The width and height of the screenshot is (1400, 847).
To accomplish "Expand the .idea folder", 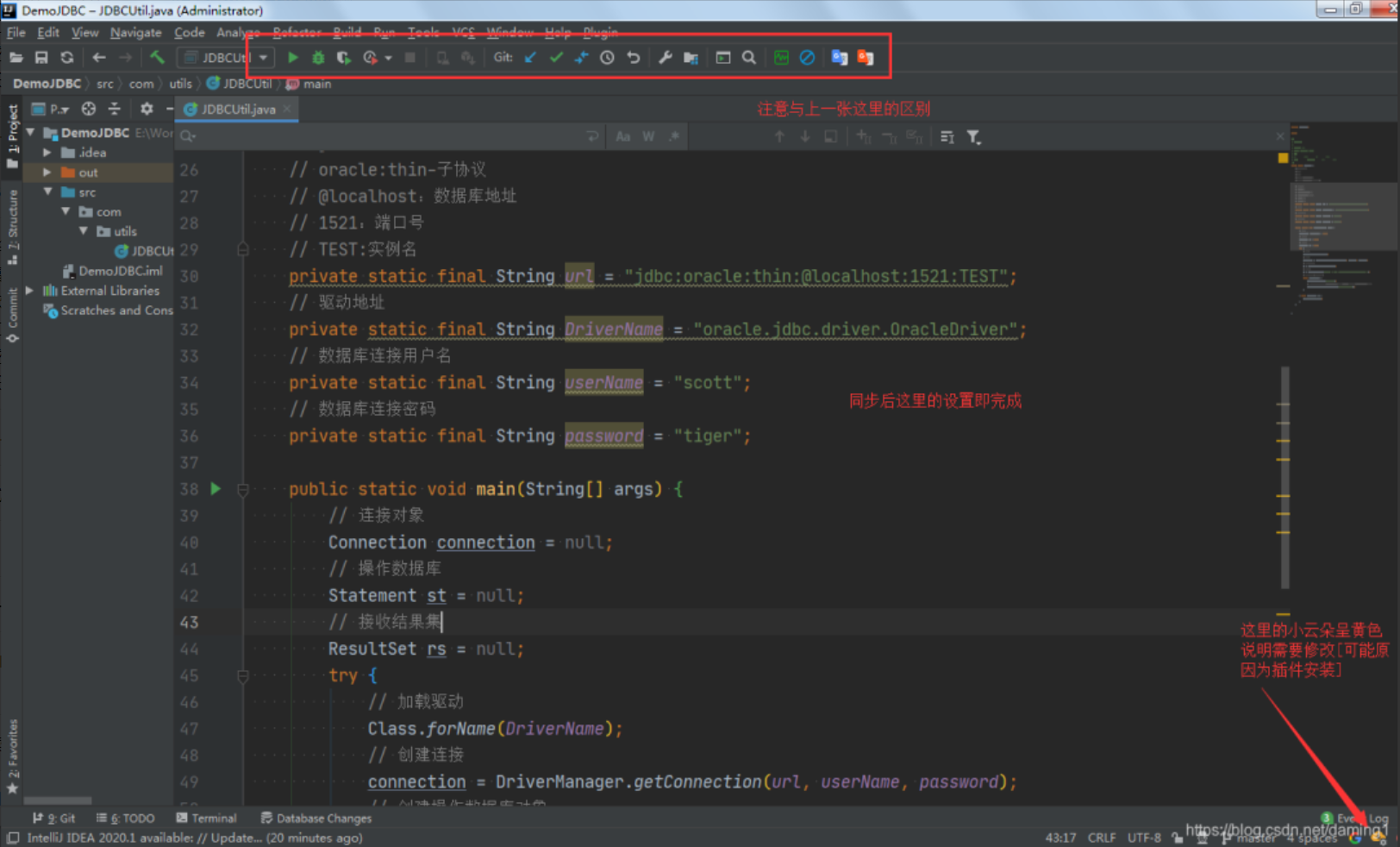I will point(47,153).
